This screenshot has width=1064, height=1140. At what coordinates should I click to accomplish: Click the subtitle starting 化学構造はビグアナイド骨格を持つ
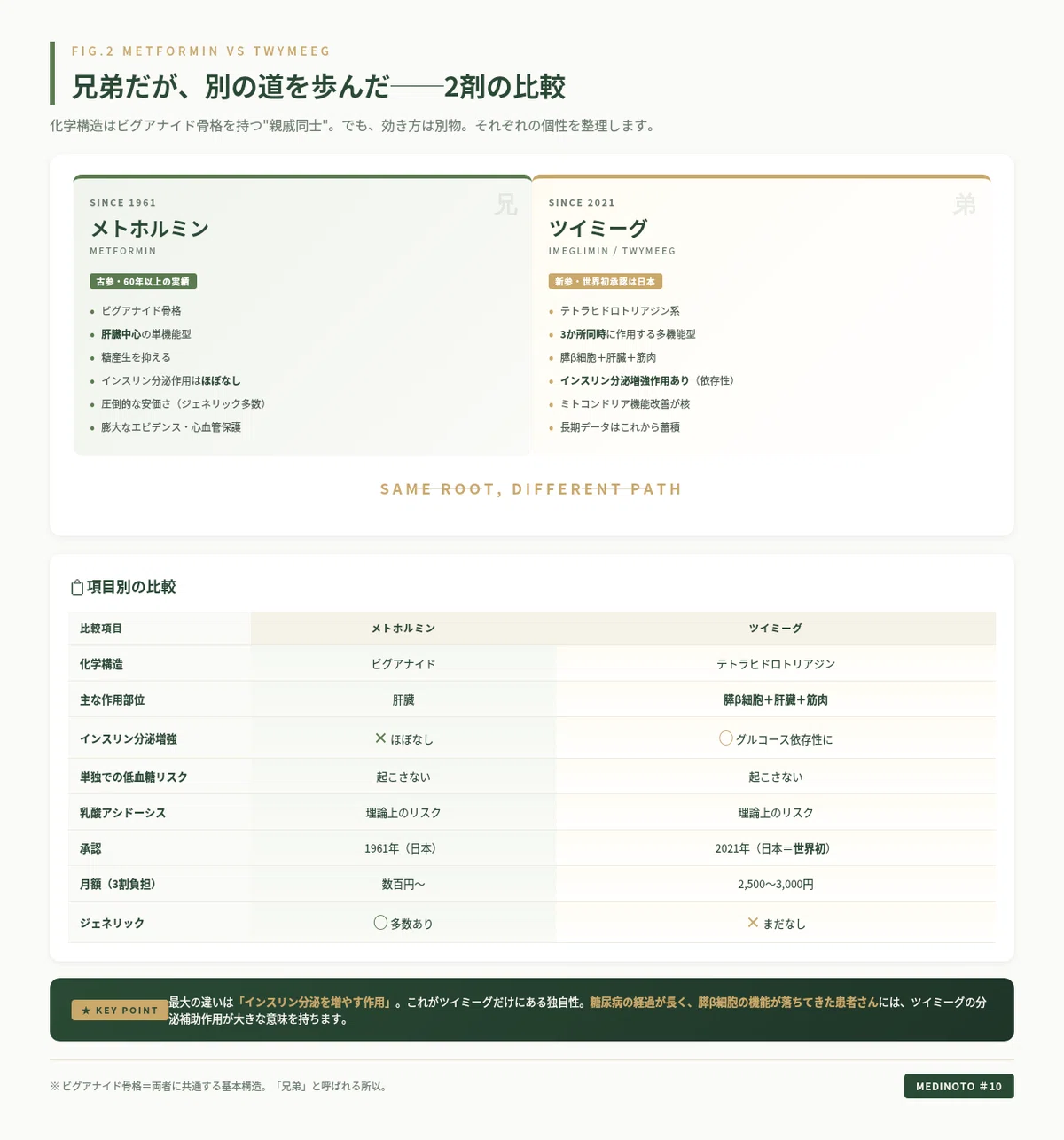[354, 126]
